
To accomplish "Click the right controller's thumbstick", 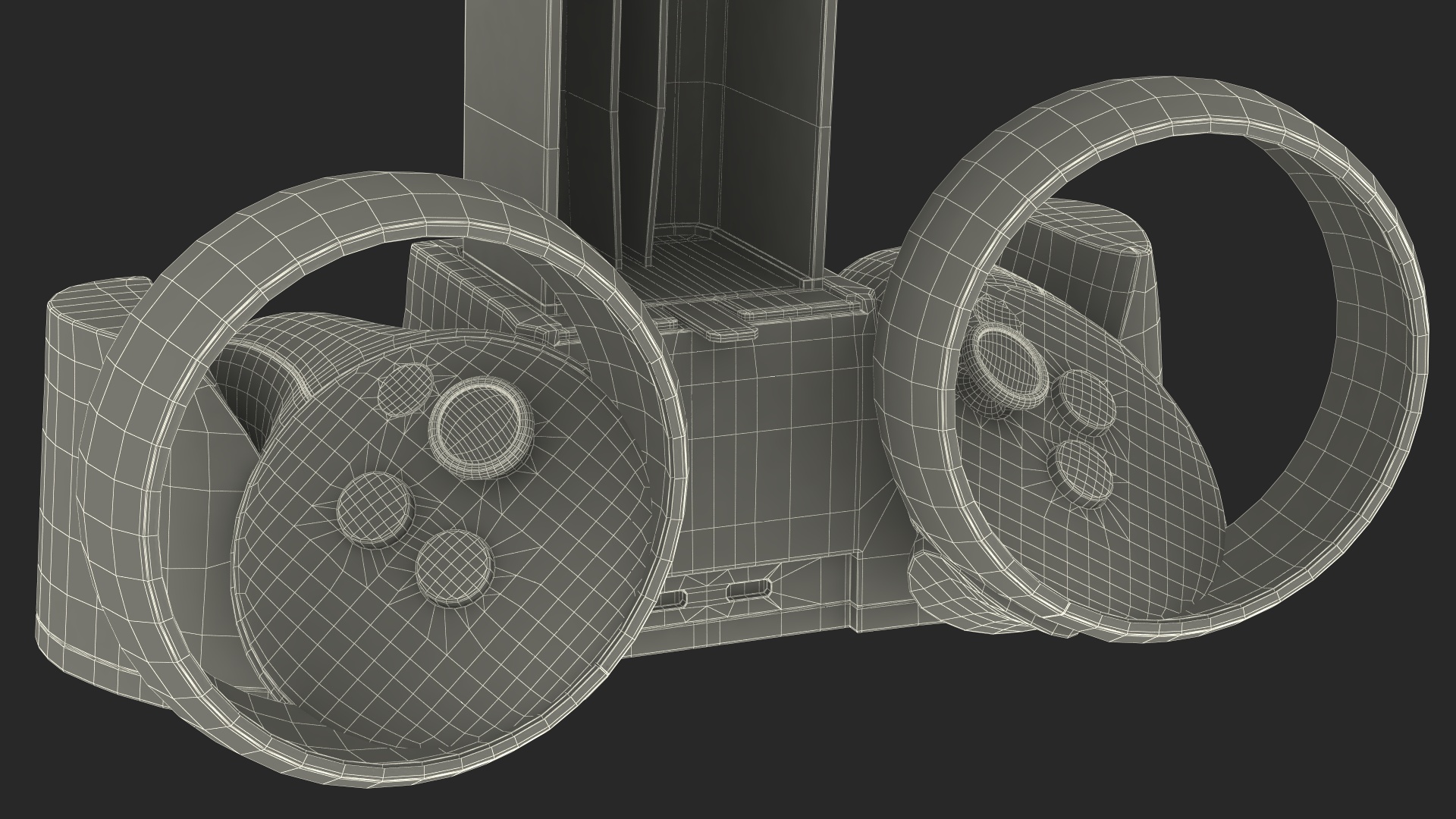I will point(1009,367).
